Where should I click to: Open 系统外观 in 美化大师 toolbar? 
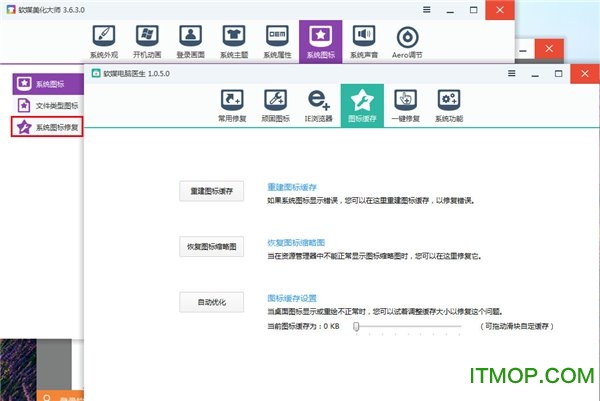tap(104, 42)
